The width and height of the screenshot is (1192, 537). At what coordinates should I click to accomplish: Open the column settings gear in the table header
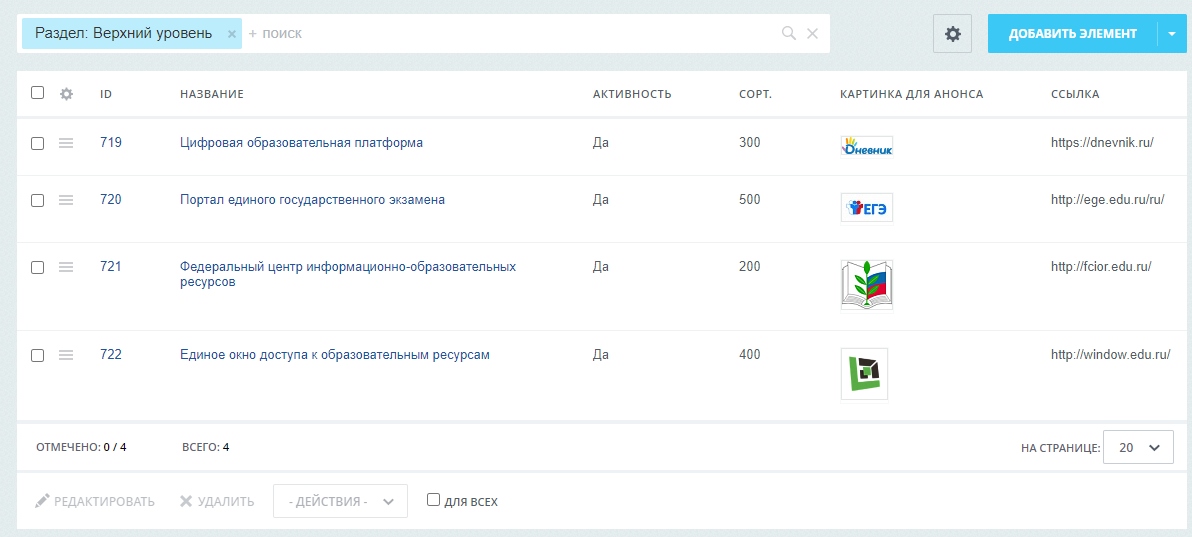[66, 94]
